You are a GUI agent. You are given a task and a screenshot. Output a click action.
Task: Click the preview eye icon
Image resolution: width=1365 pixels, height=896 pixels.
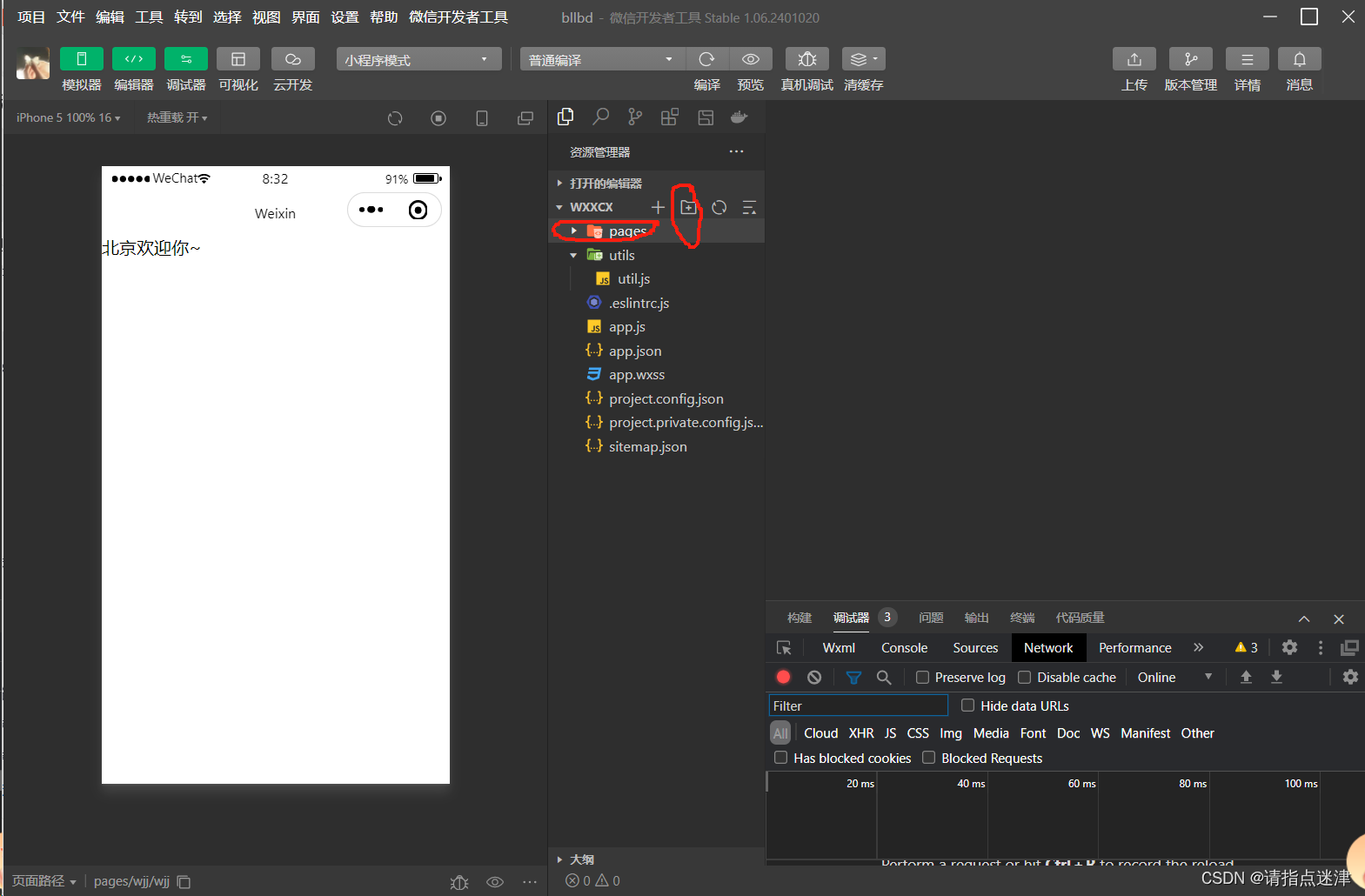click(751, 59)
